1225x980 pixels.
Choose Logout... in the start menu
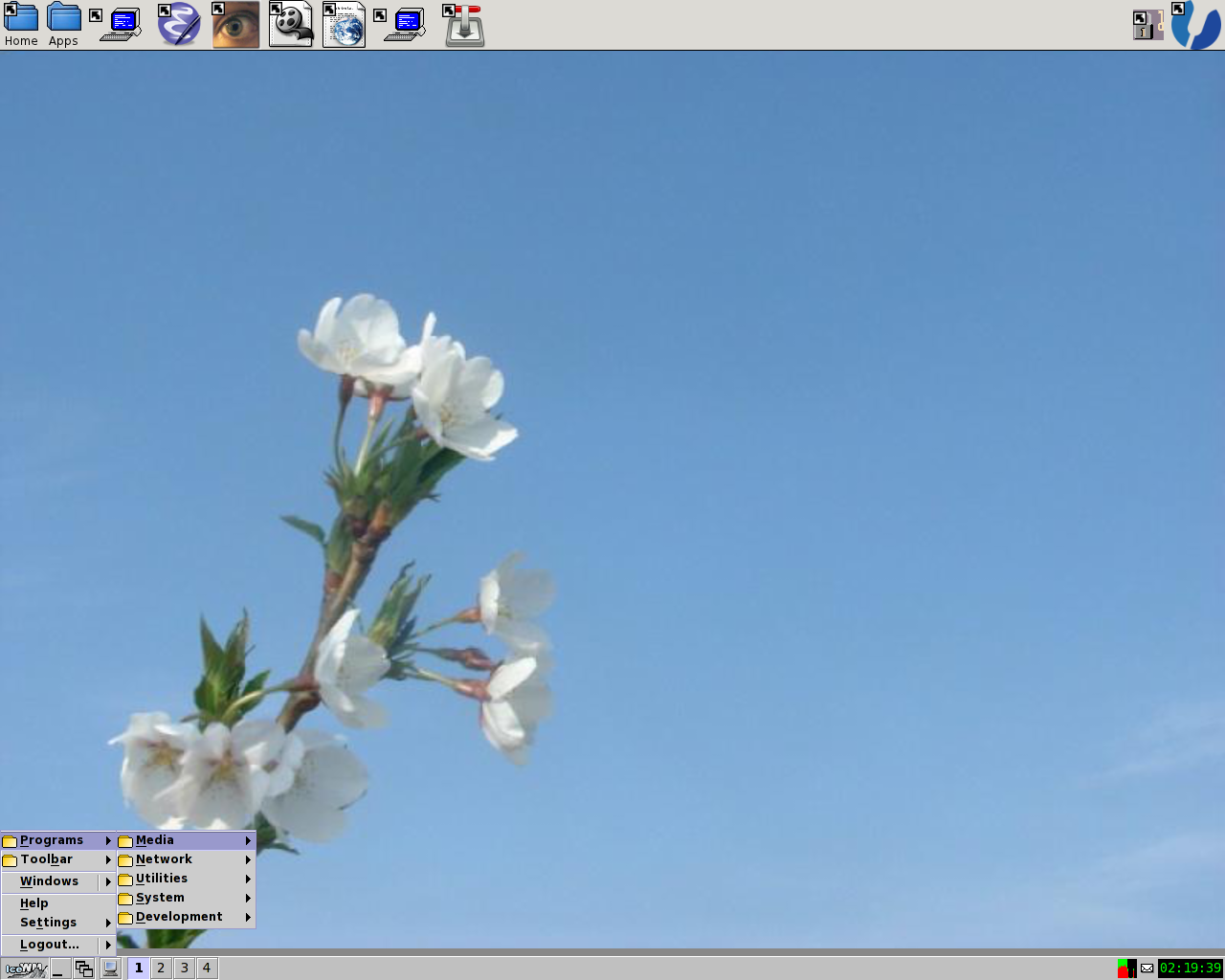[x=50, y=945]
